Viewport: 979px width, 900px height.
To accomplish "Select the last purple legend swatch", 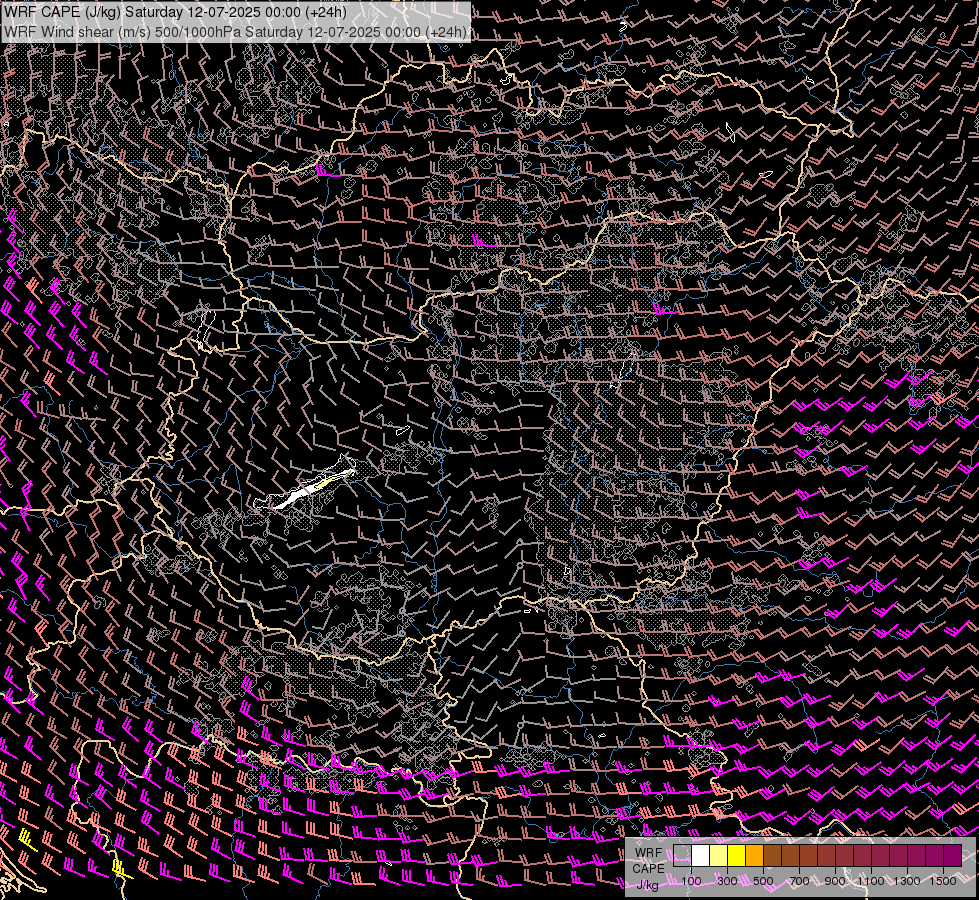I will click(x=953, y=855).
